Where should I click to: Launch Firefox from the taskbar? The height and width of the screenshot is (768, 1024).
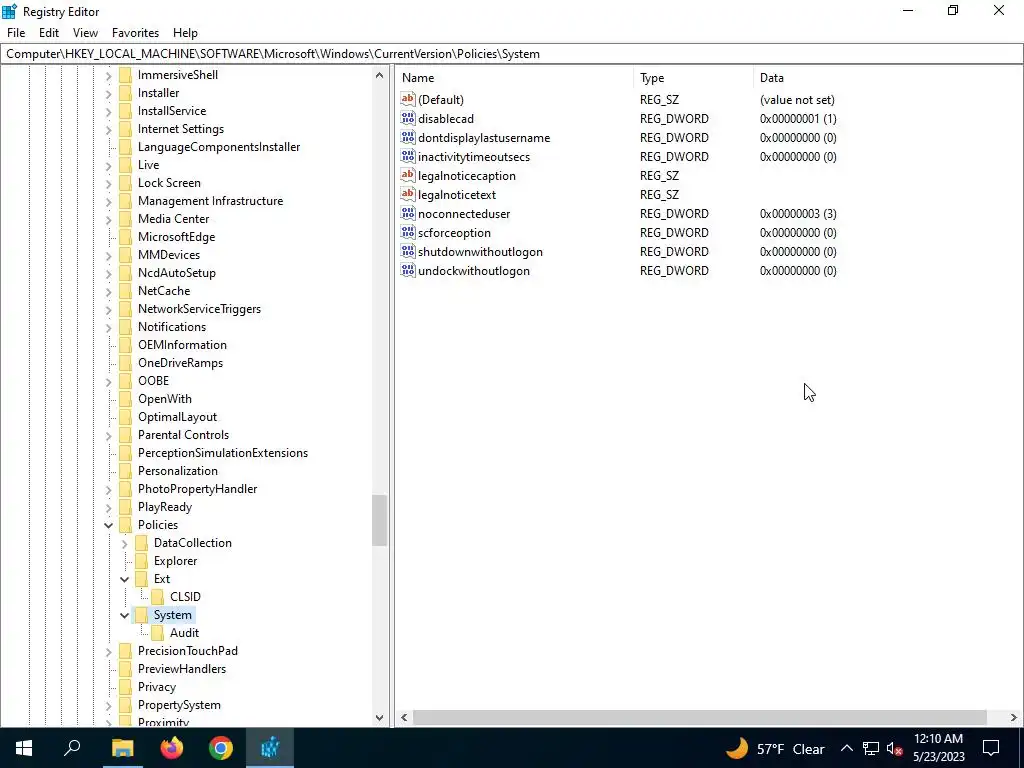172,748
